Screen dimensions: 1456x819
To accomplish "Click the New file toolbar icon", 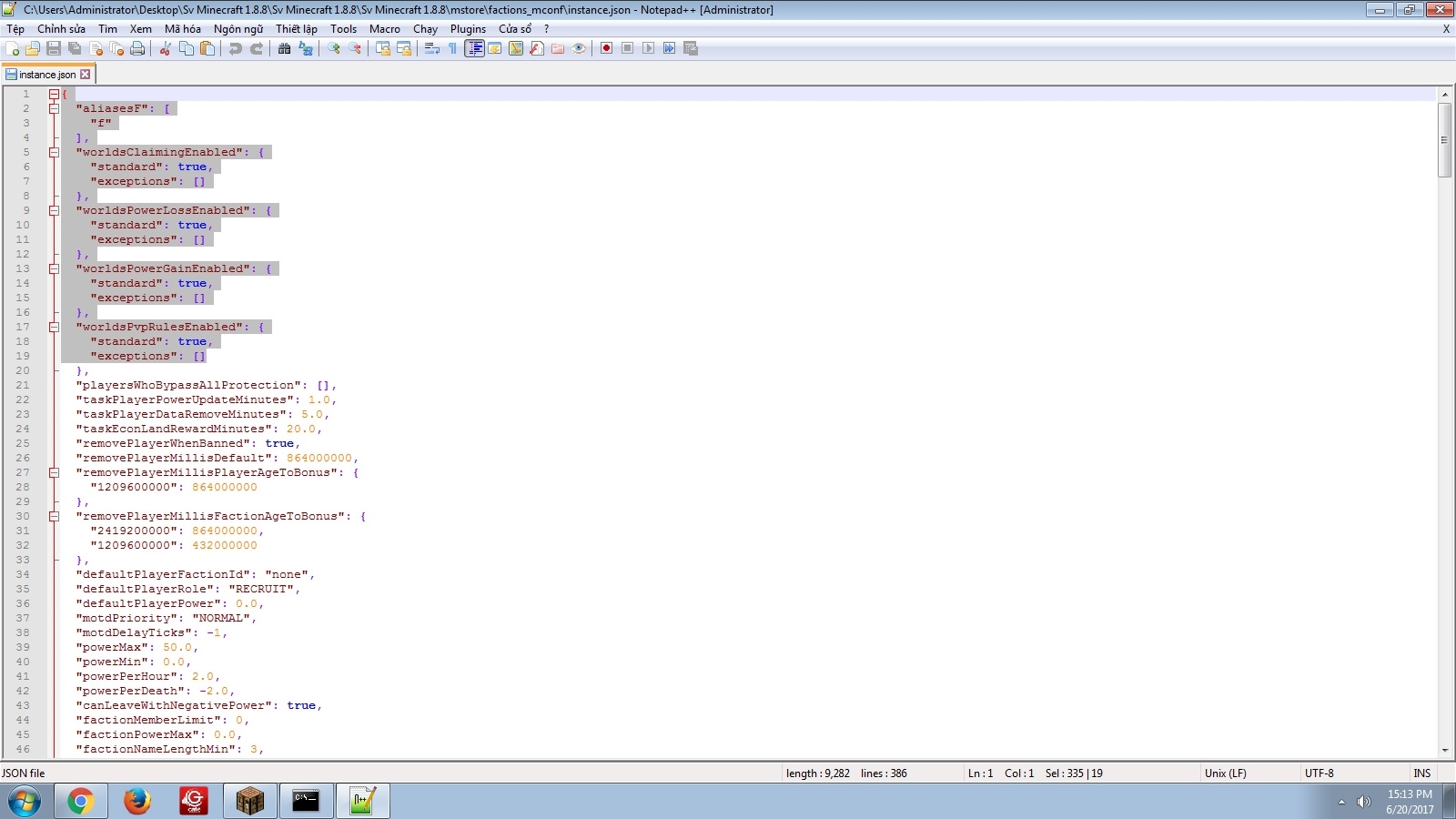I will 12,48.
